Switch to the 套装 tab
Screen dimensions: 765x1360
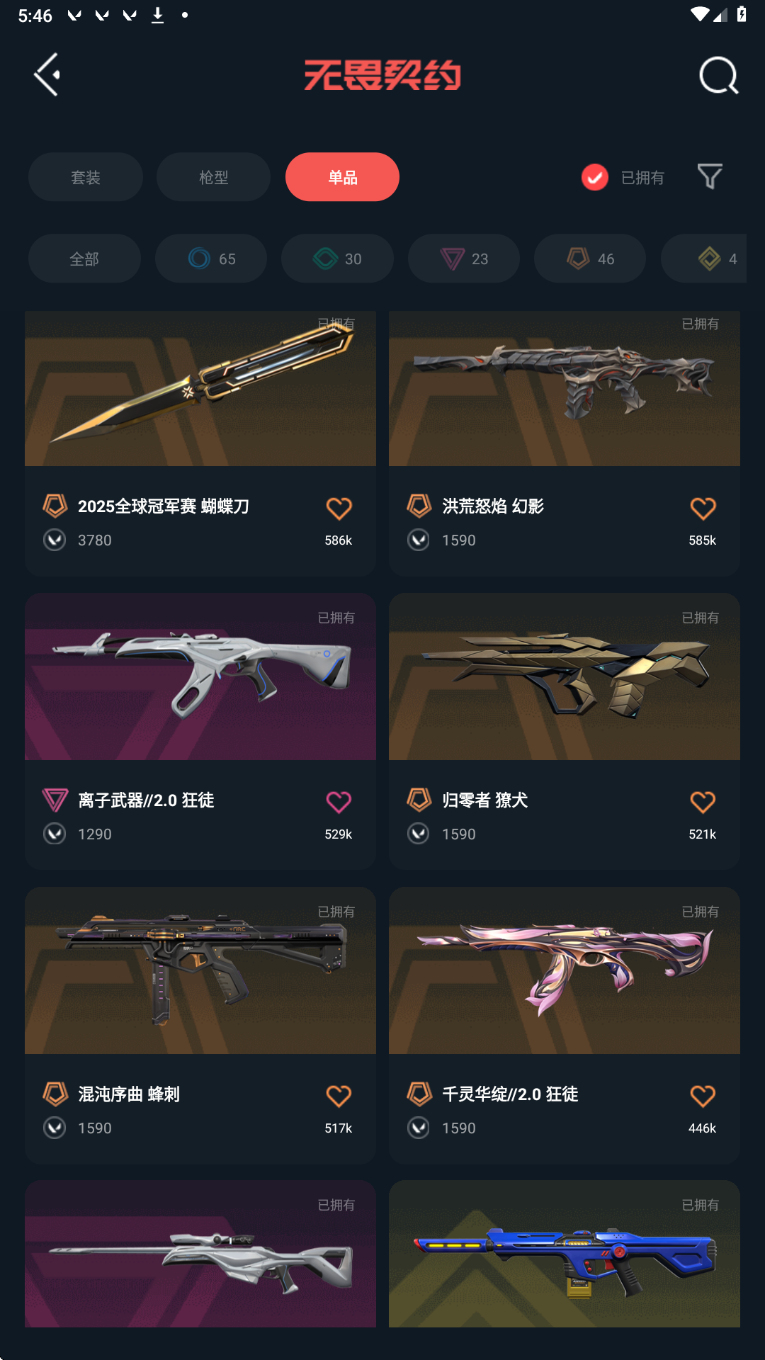point(85,177)
